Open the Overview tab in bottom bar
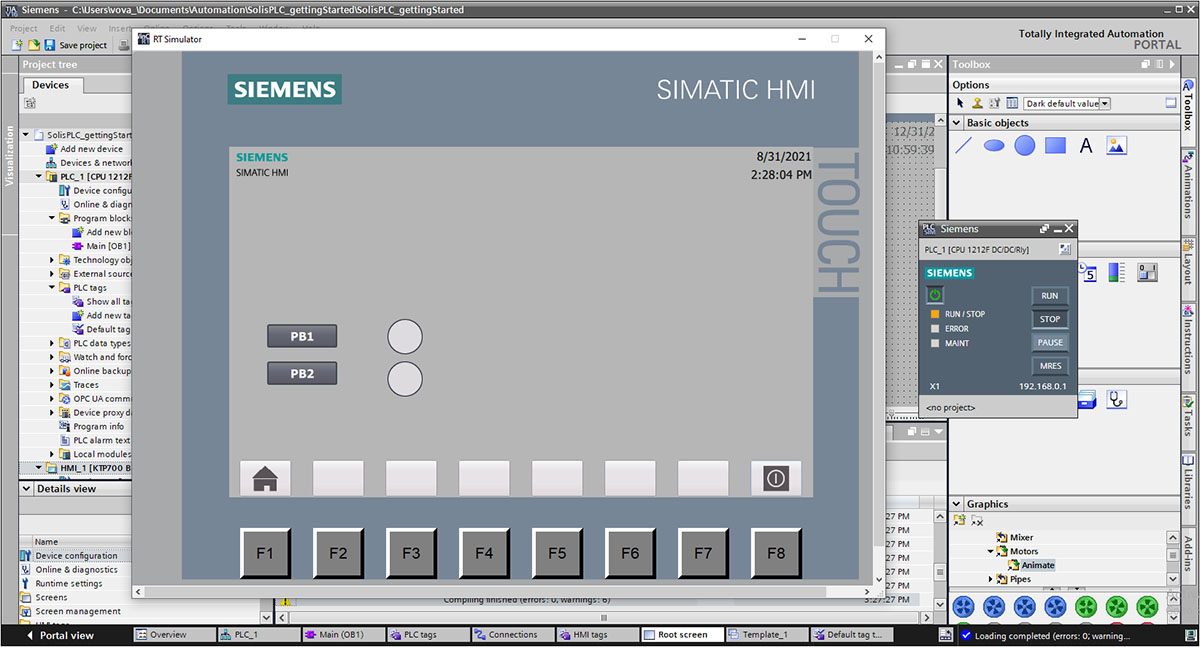Screen dimensions: 1200x647 (173, 635)
